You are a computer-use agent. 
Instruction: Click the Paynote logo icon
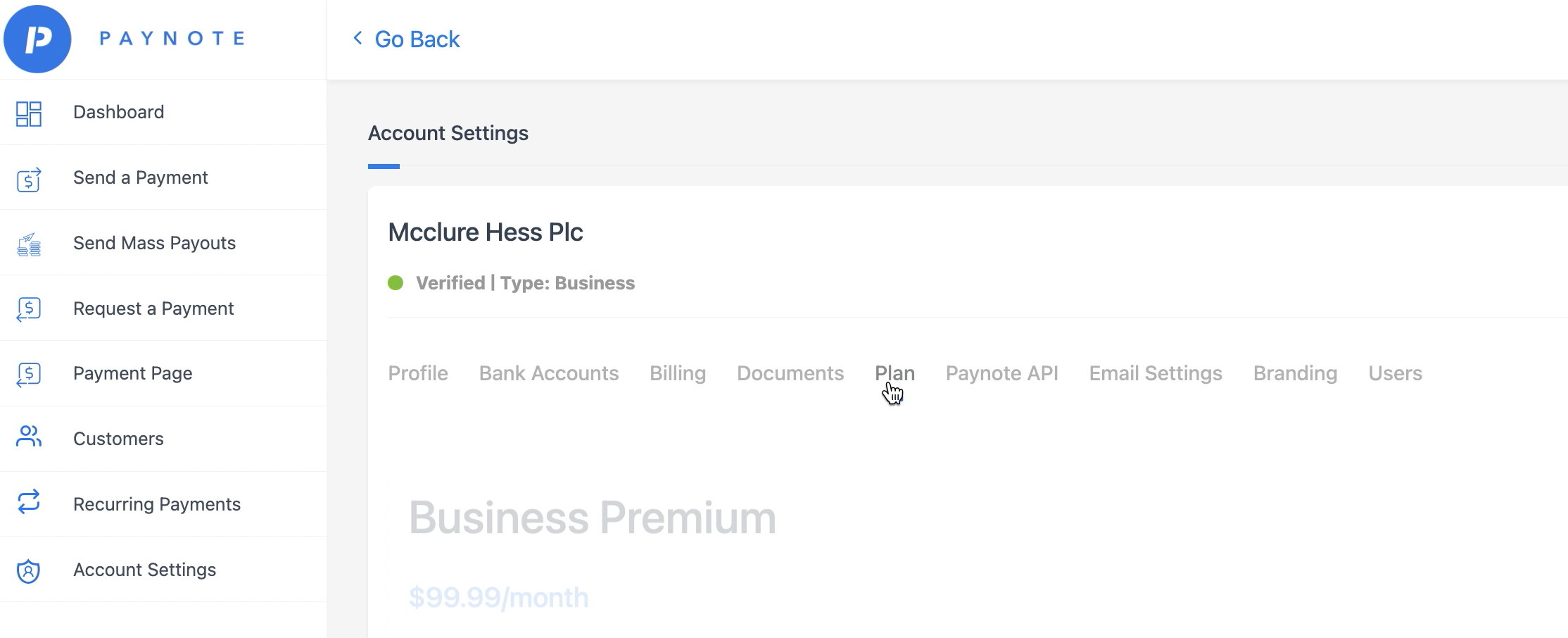tap(37, 39)
